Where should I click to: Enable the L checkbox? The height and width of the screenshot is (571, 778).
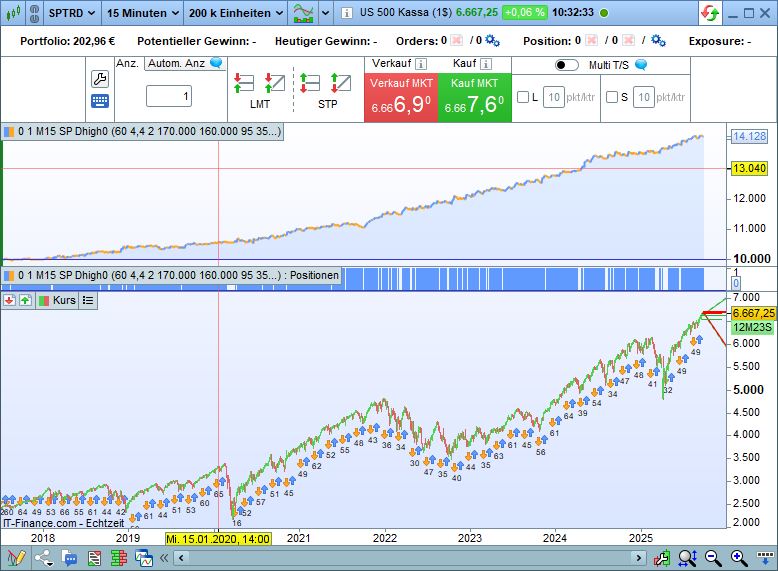click(x=522, y=97)
